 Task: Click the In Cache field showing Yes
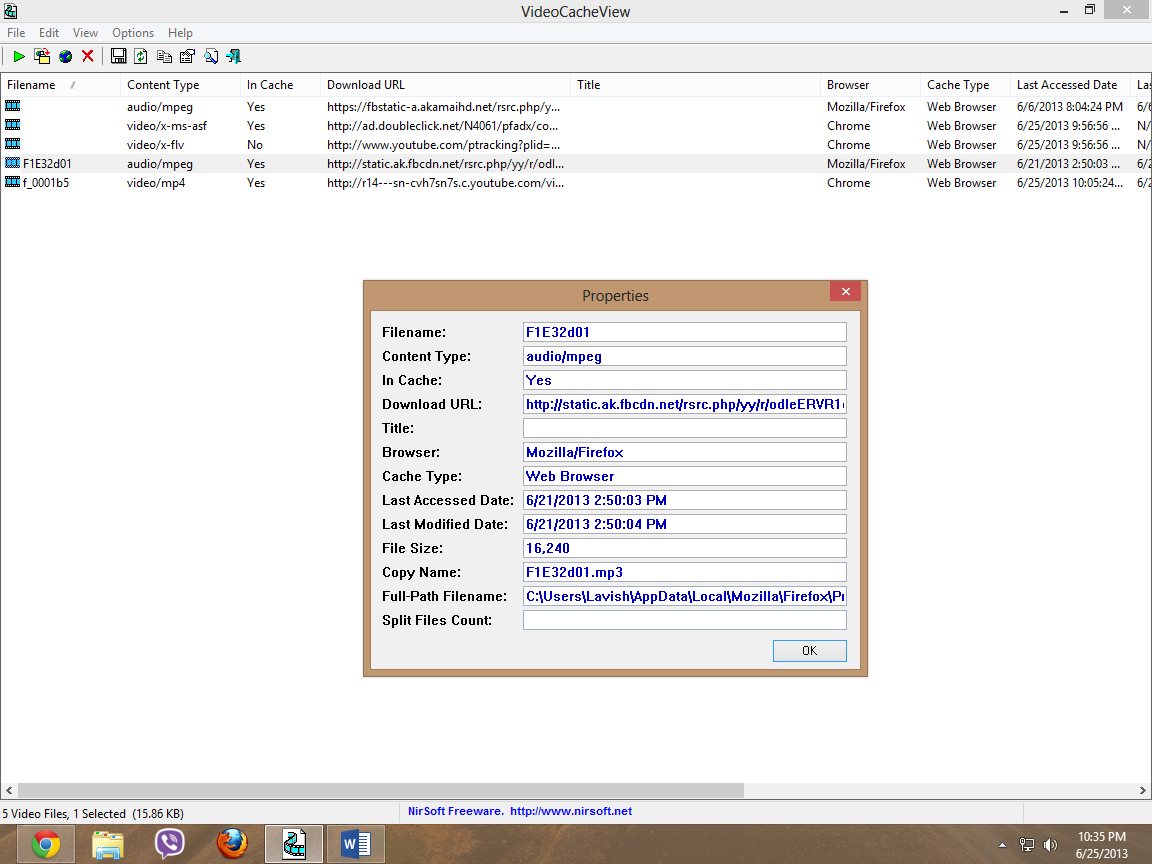[685, 380]
